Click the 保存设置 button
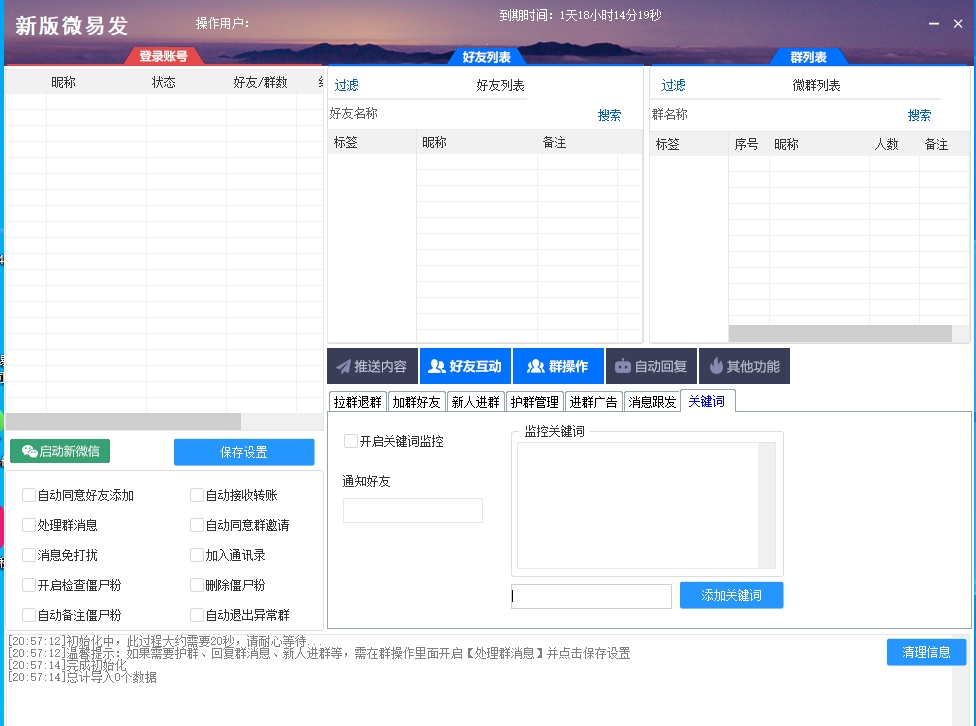976x726 pixels. coord(244,452)
